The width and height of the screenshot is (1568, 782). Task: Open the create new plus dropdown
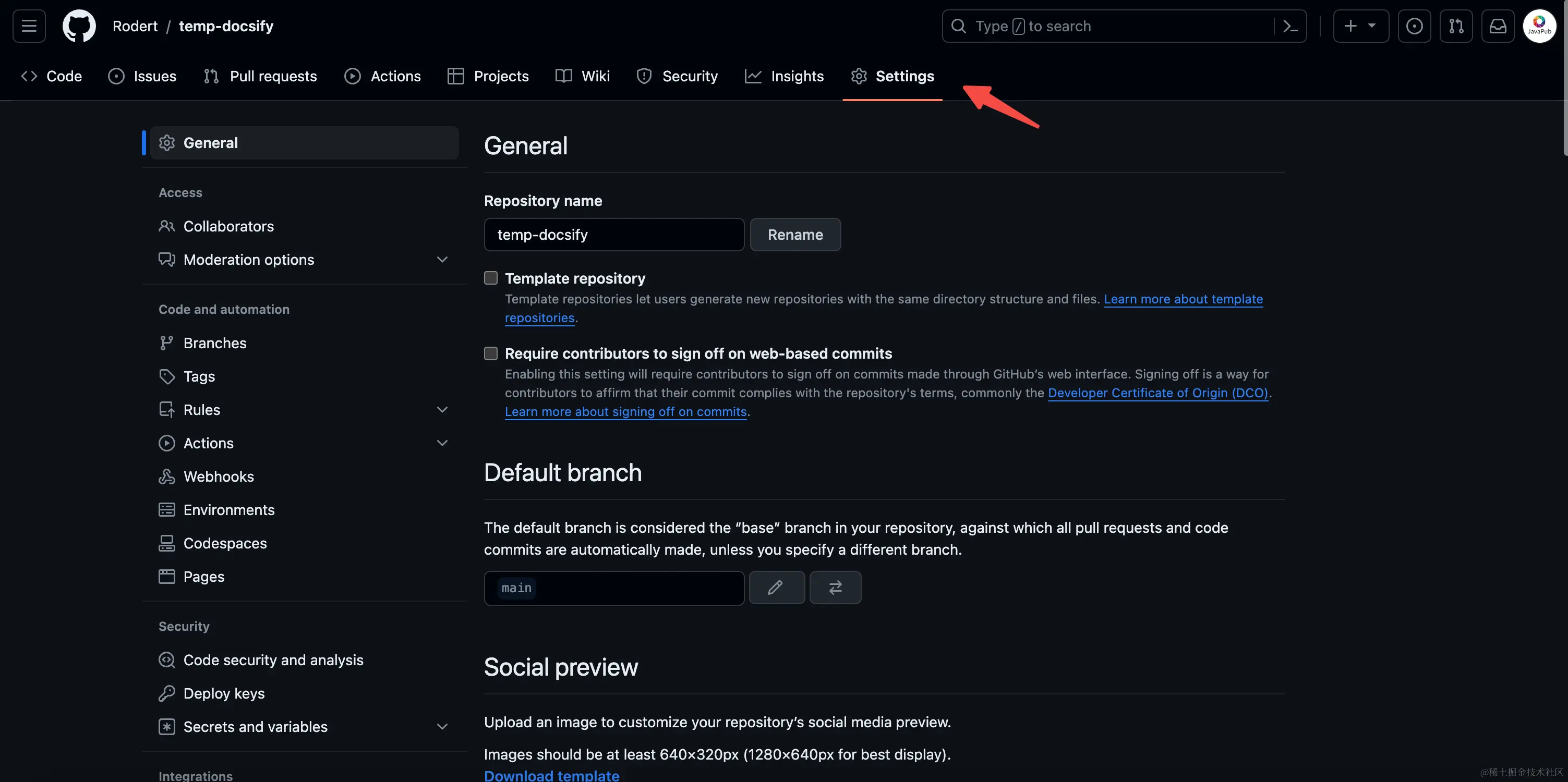(1360, 26)
